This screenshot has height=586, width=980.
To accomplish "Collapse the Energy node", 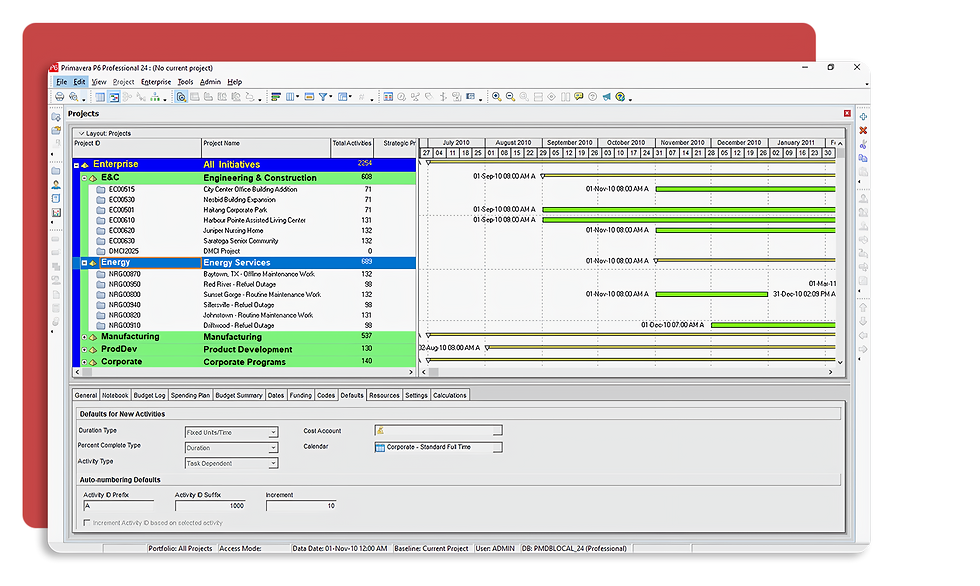I will point(84,263).
